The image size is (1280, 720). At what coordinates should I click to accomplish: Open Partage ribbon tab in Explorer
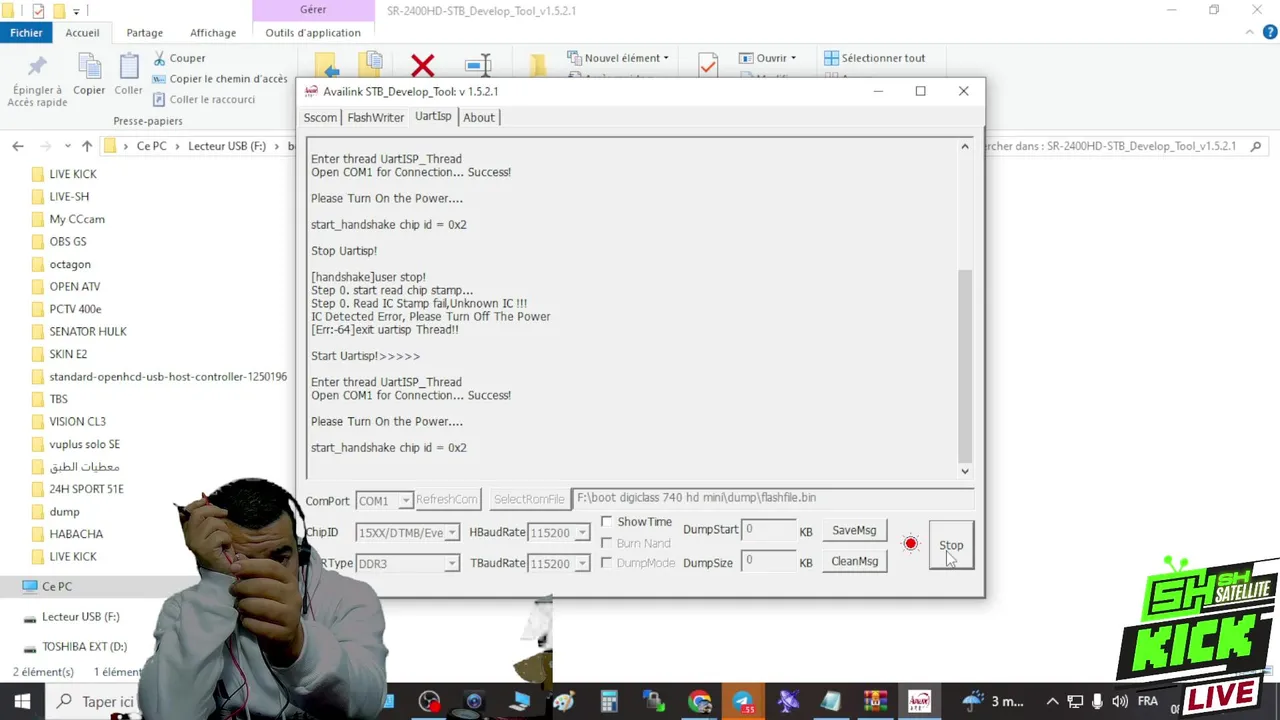[x=144, y=32]
